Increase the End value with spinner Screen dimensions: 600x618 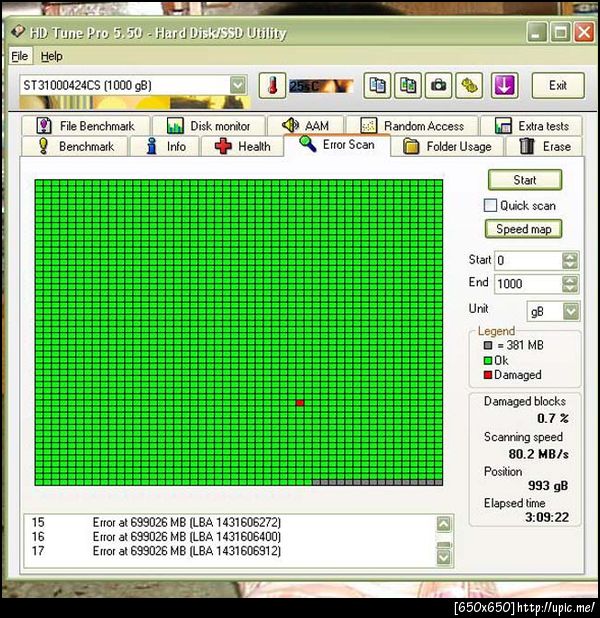pos(570,280)
